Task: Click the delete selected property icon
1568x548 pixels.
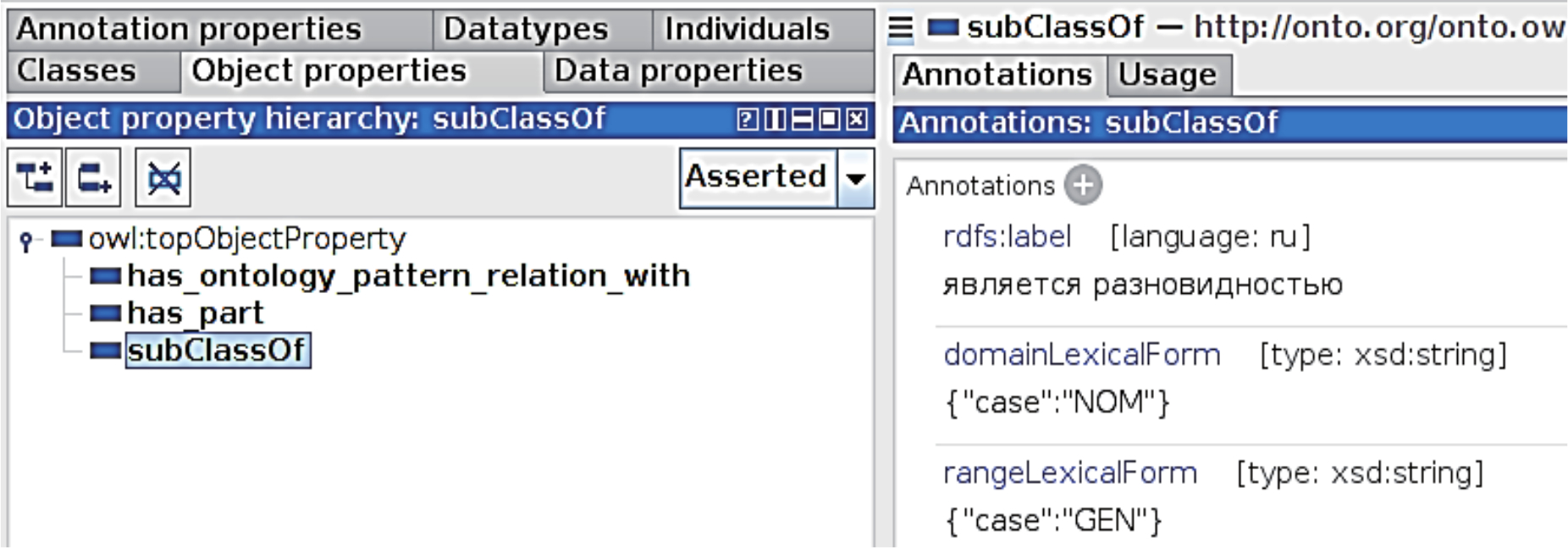Action: tap(163, 178)
